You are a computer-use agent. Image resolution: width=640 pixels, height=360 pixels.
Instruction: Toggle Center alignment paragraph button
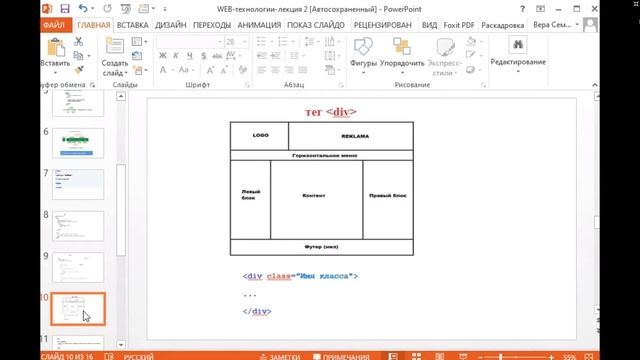coord(276,70)
